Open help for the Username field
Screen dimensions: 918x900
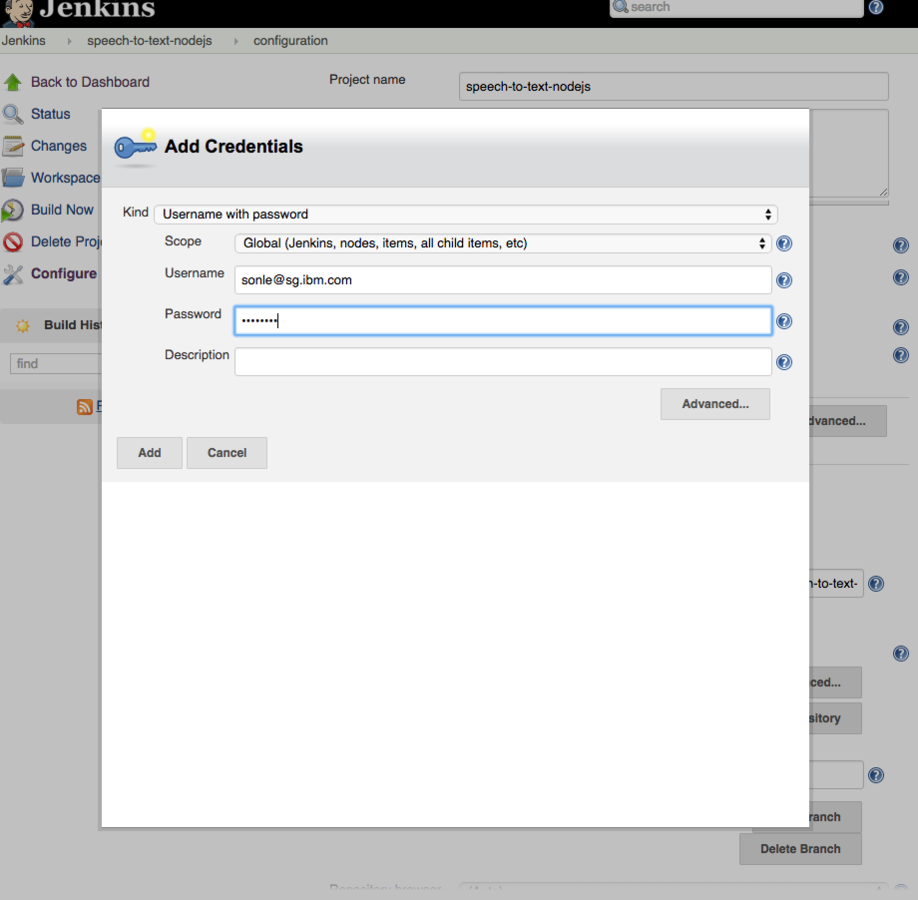(784, 280)
